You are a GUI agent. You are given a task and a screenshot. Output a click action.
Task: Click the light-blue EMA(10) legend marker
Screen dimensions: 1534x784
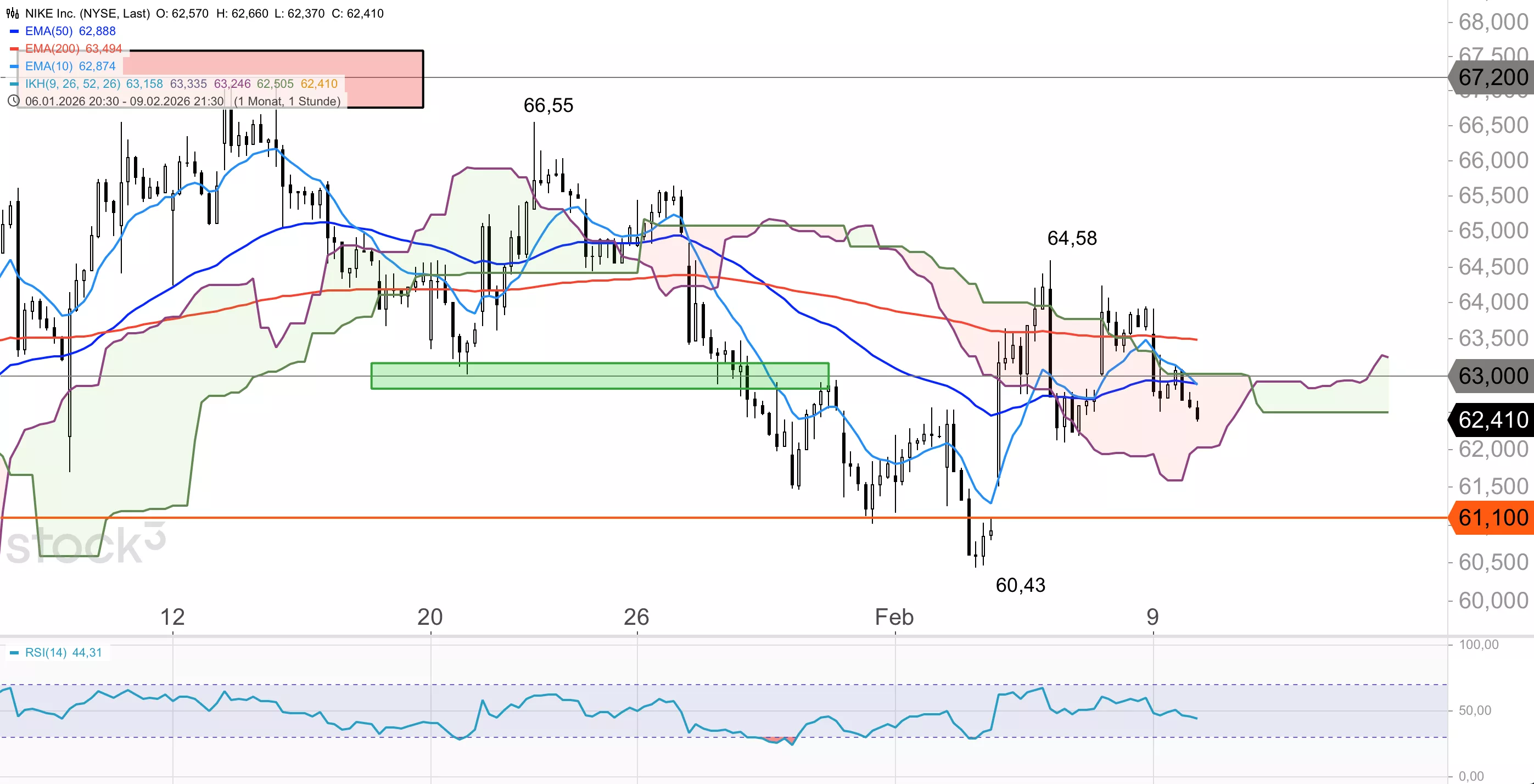[x=14, y=66]
